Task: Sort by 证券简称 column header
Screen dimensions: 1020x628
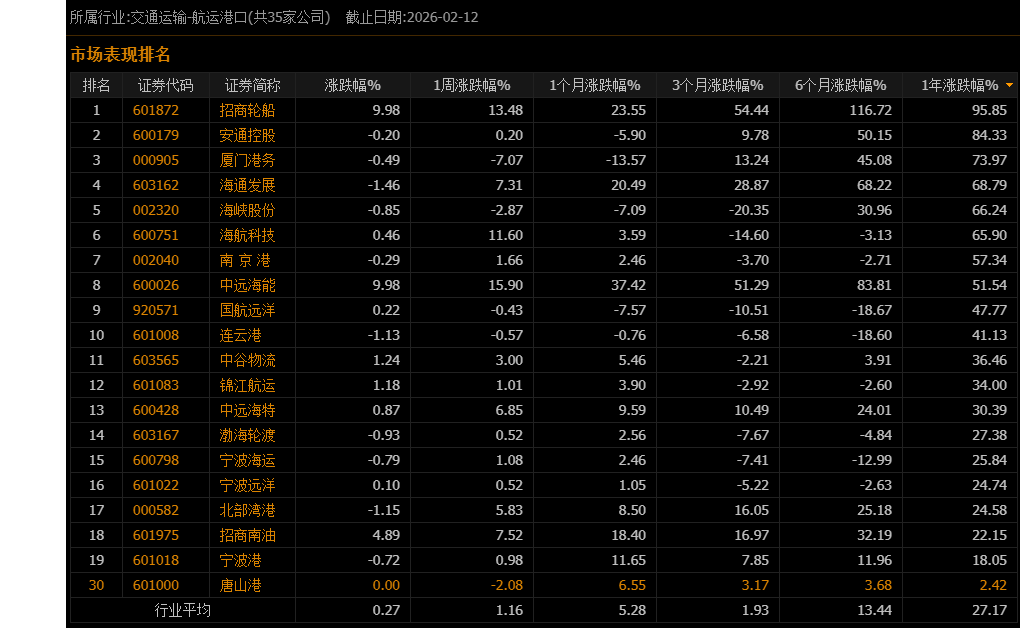Action: (x=252, y=85)
